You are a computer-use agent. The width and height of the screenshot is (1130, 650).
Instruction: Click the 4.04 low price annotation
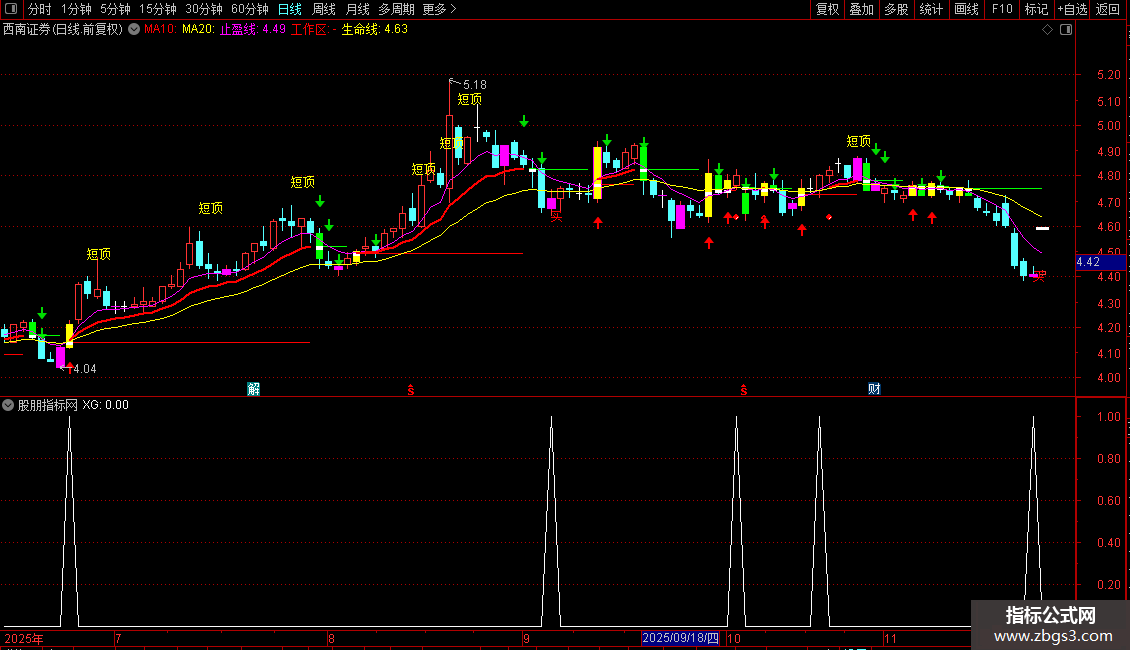coord(84,369)
